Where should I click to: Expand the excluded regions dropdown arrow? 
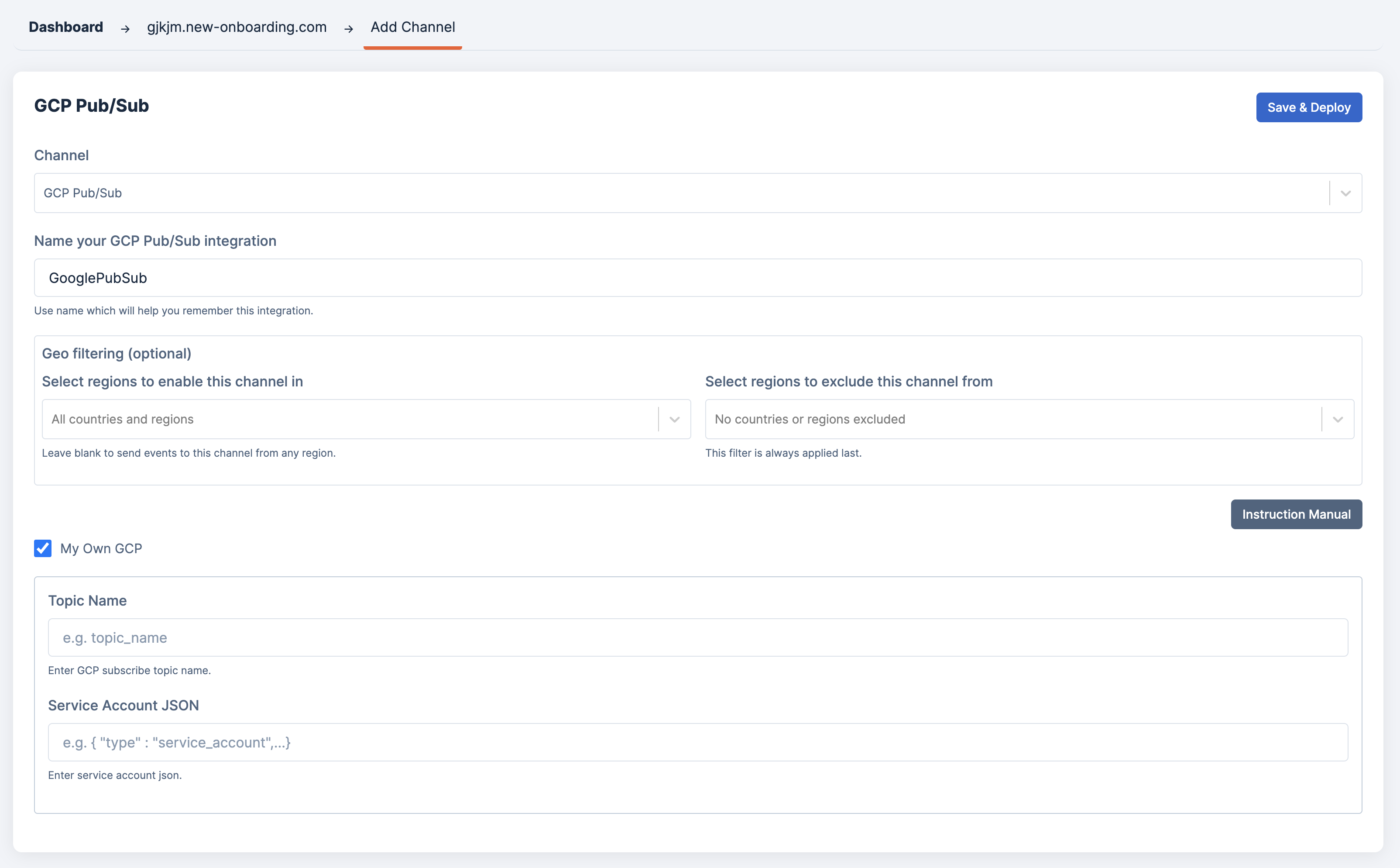click(x=1338, y=419)
